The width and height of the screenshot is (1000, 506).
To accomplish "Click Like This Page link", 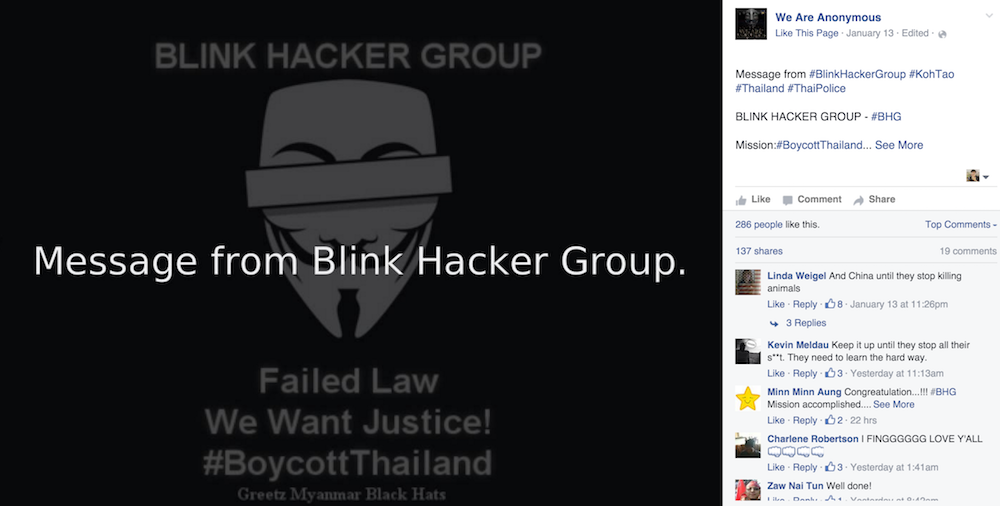I will (807, 33).
